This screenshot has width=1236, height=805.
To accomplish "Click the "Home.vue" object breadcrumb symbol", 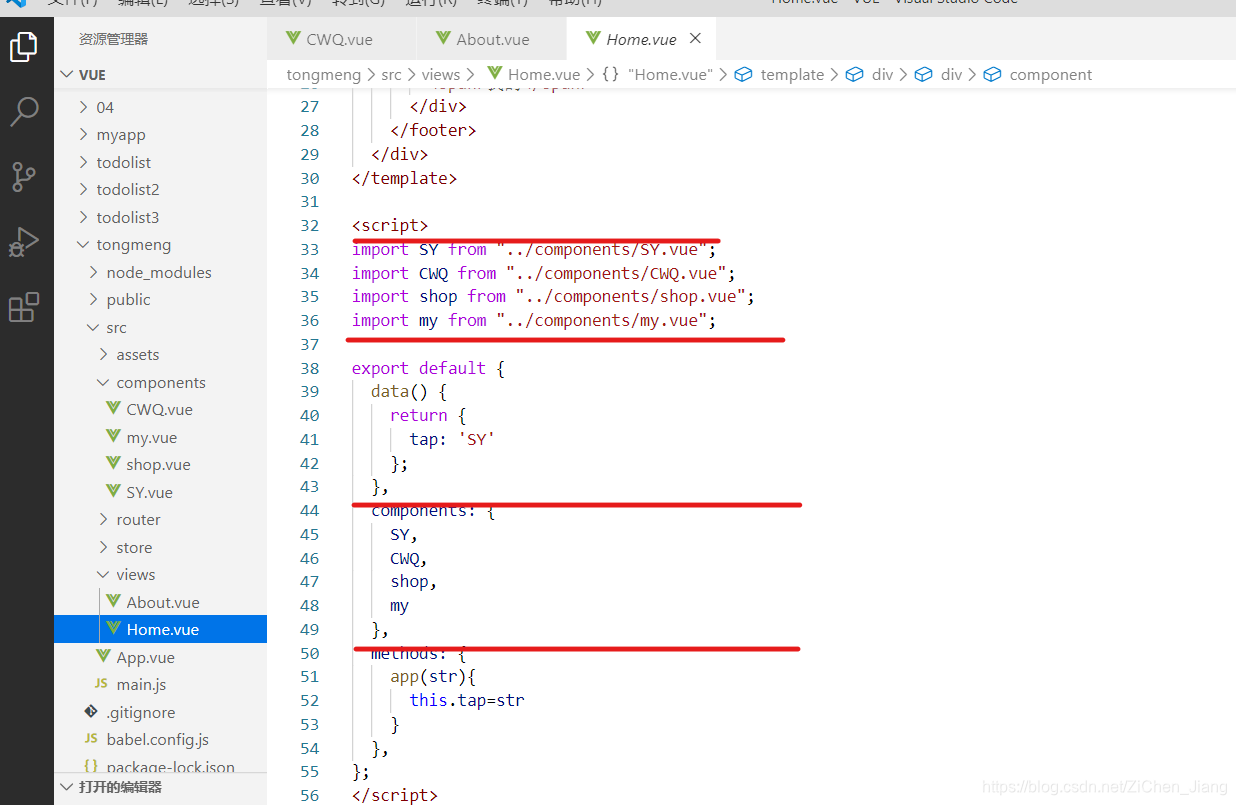I will point(657,75).
